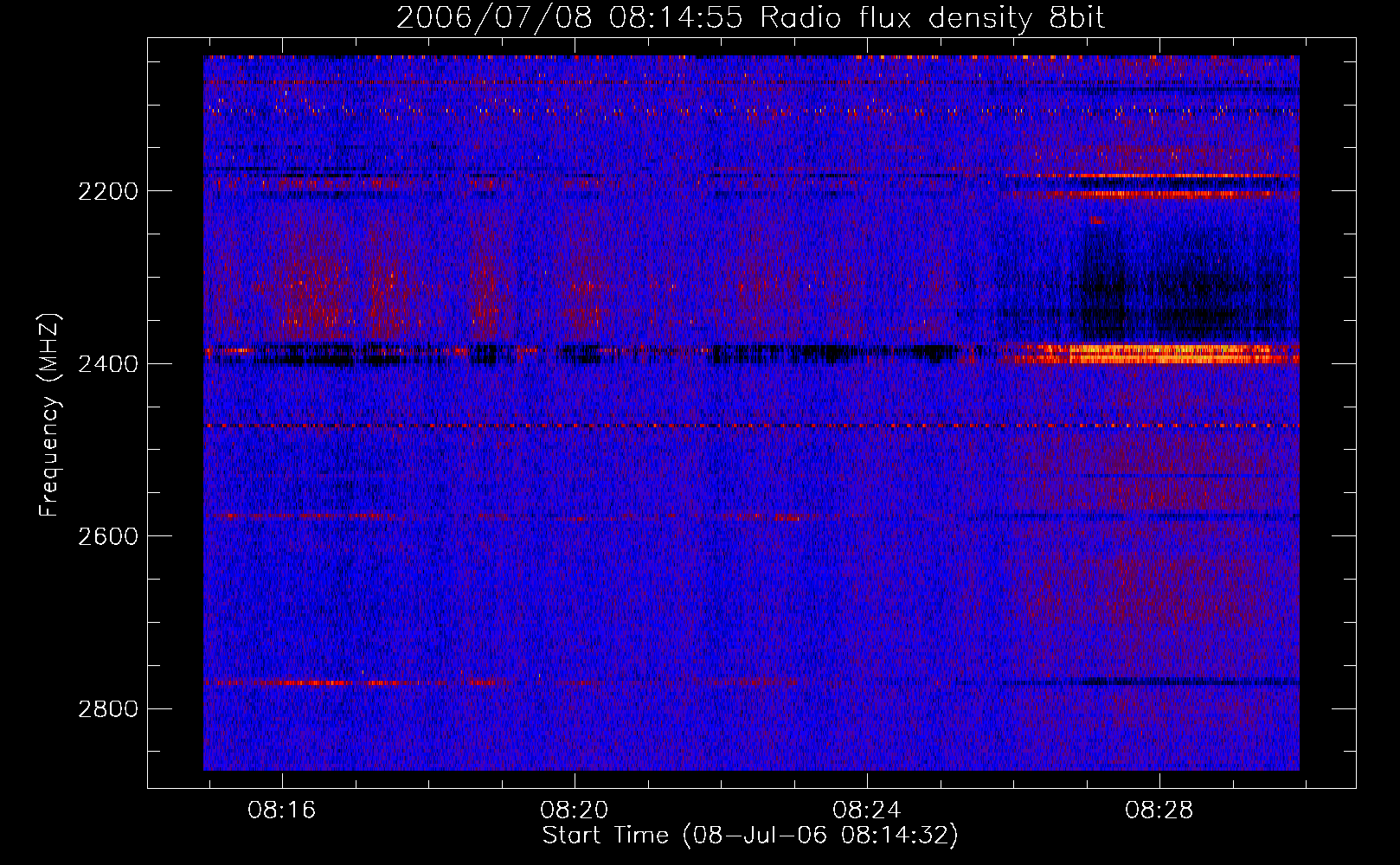Click the 08:24 time tick label
Image resolution: width=1400 pixels, height=865 pixels.
pos(867,811)
